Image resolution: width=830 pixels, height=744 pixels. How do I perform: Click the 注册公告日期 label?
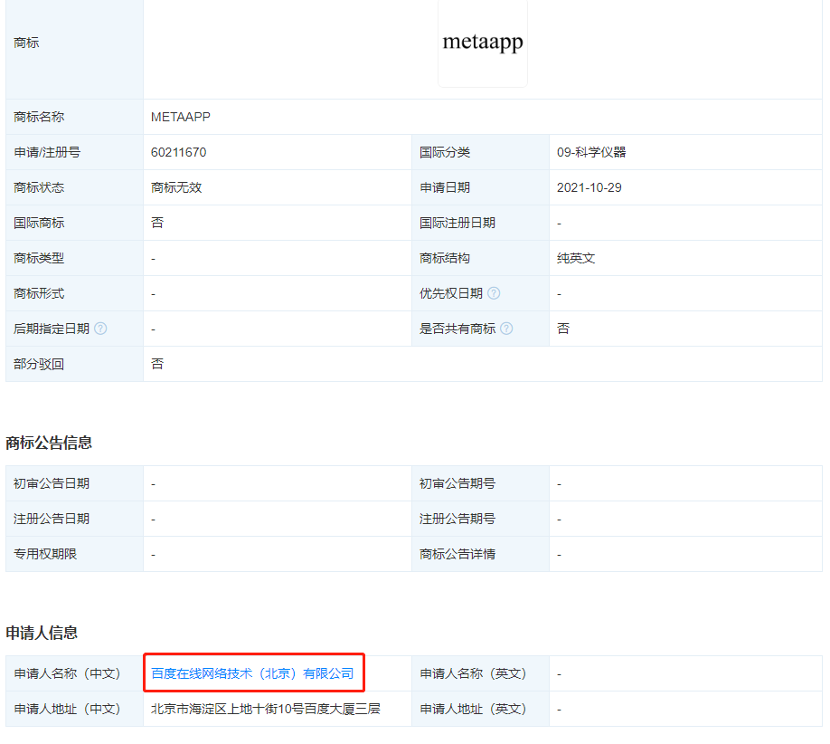[51, 519]
